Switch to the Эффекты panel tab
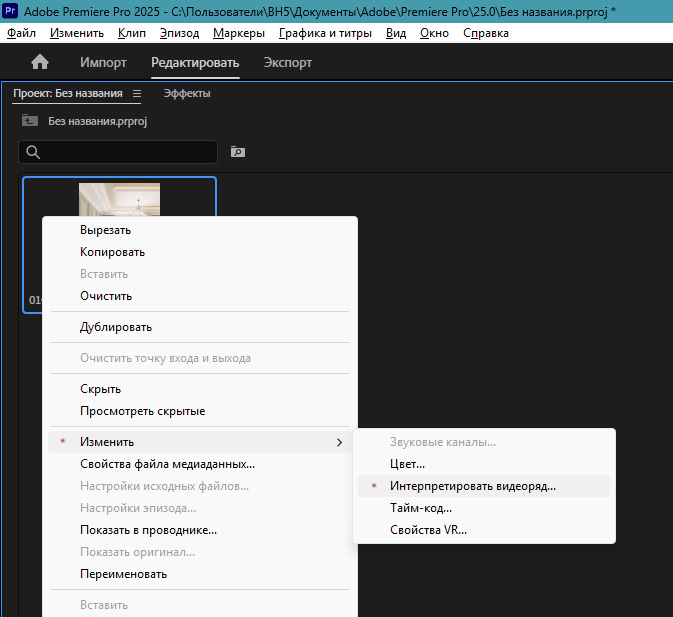Screen dimensions: 673x617 (x=187, y=93)
